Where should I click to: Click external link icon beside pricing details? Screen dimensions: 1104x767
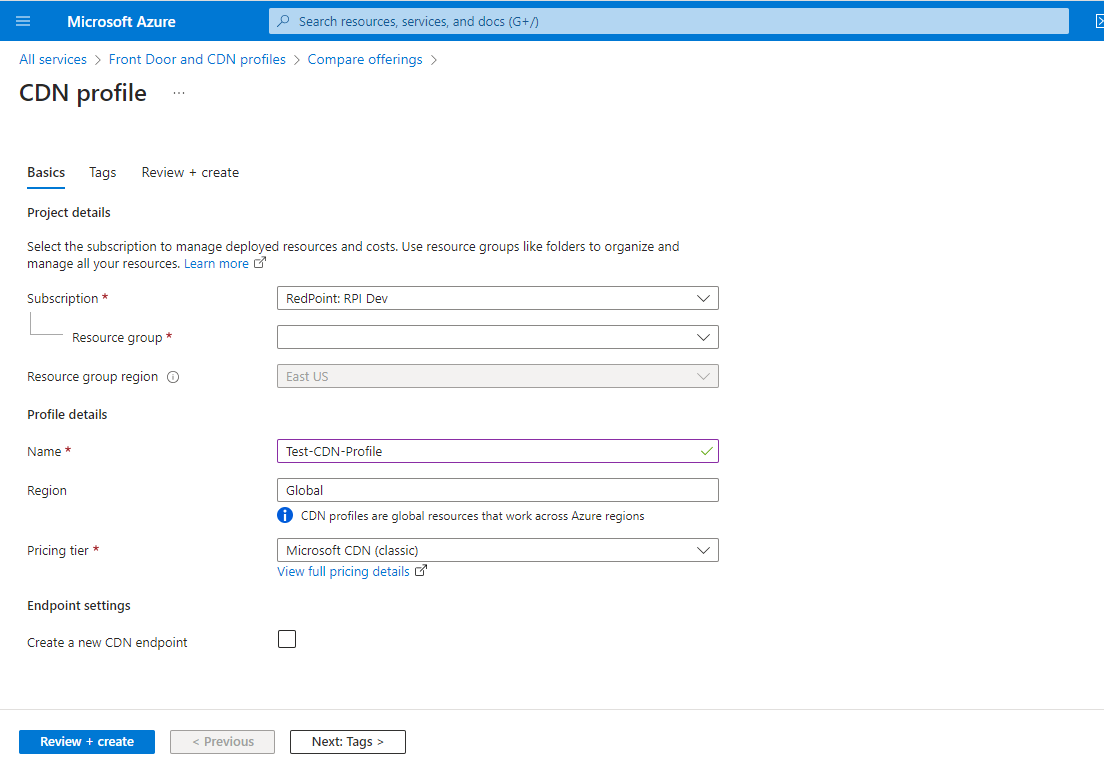coord(421,571)
